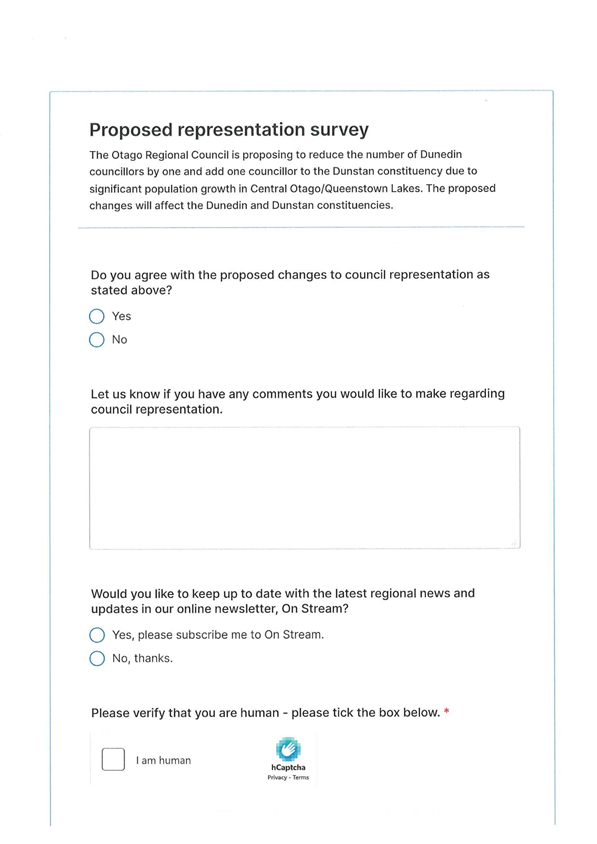This screenshot has height=844, width=597.
Task: Click the 'Please verify that you are human' label
Action: click(x=265, y=713)
